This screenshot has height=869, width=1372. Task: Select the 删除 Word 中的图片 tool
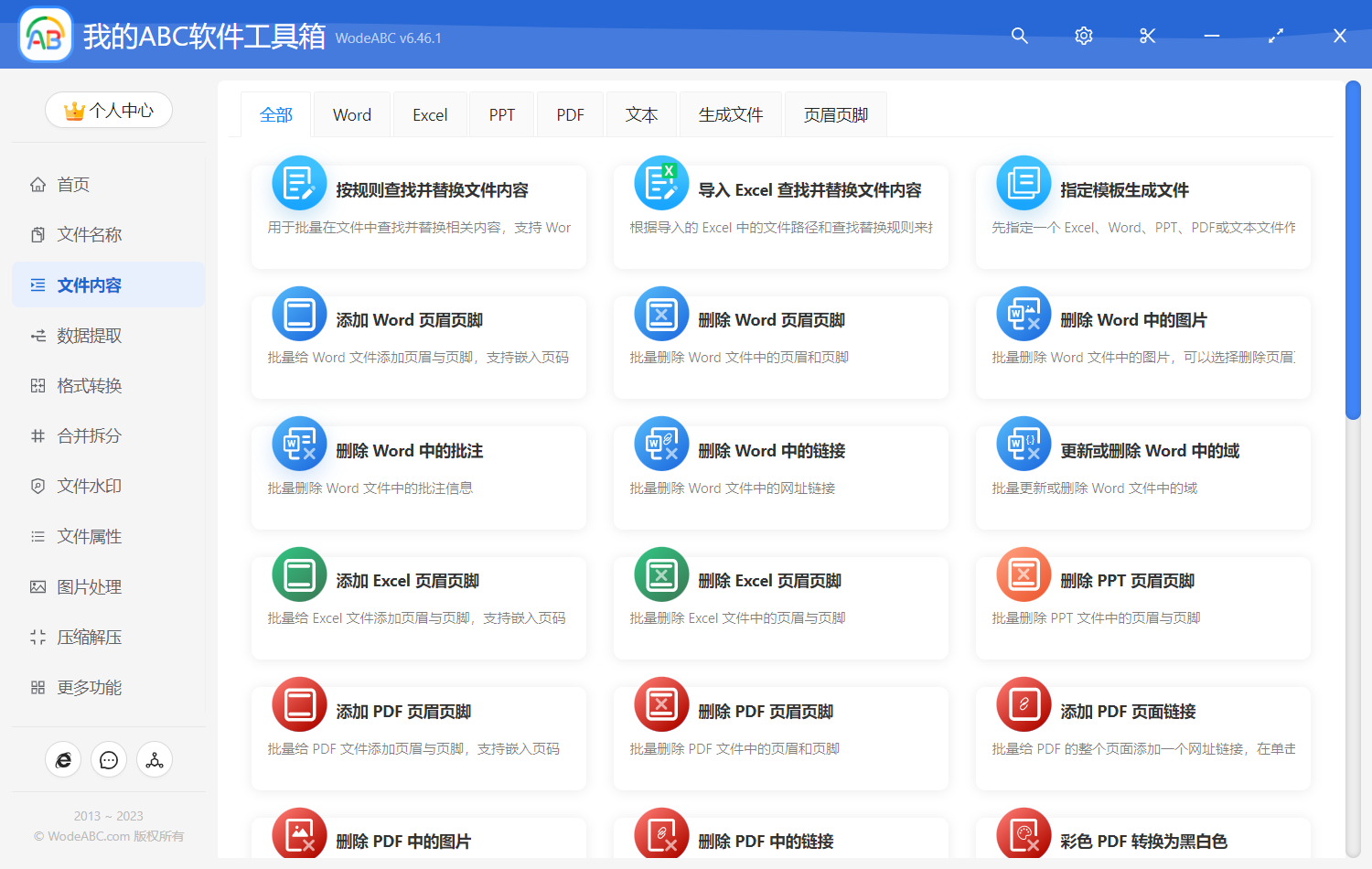point(1142,348)
